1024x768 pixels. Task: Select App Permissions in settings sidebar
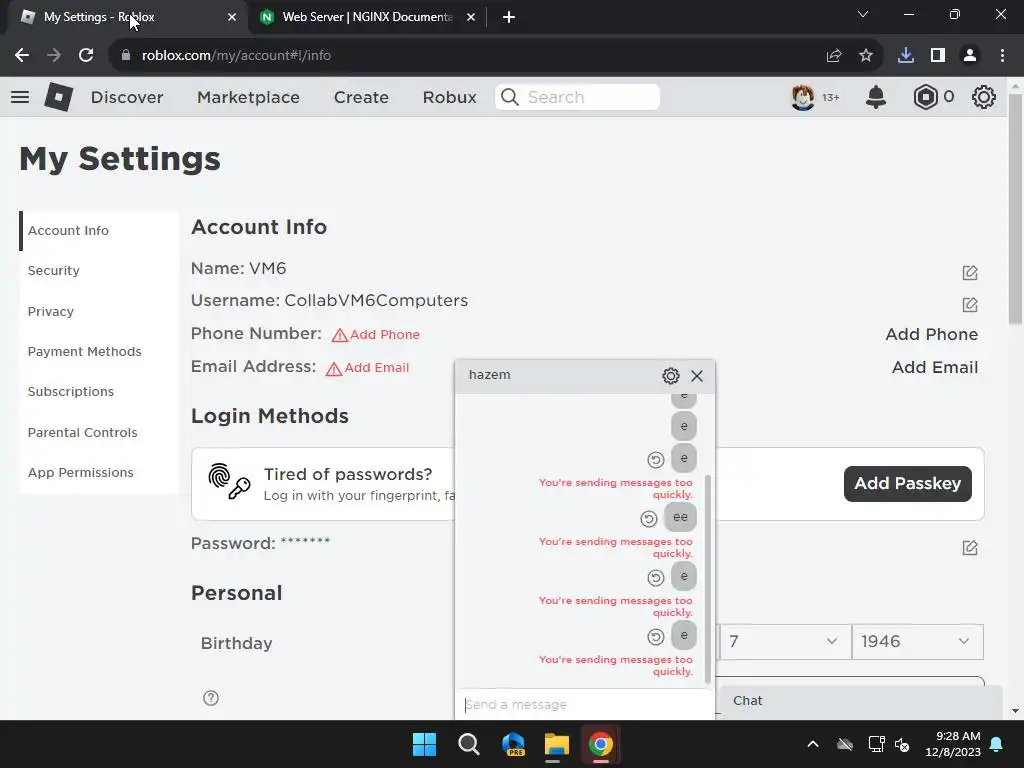coord(99,472)
